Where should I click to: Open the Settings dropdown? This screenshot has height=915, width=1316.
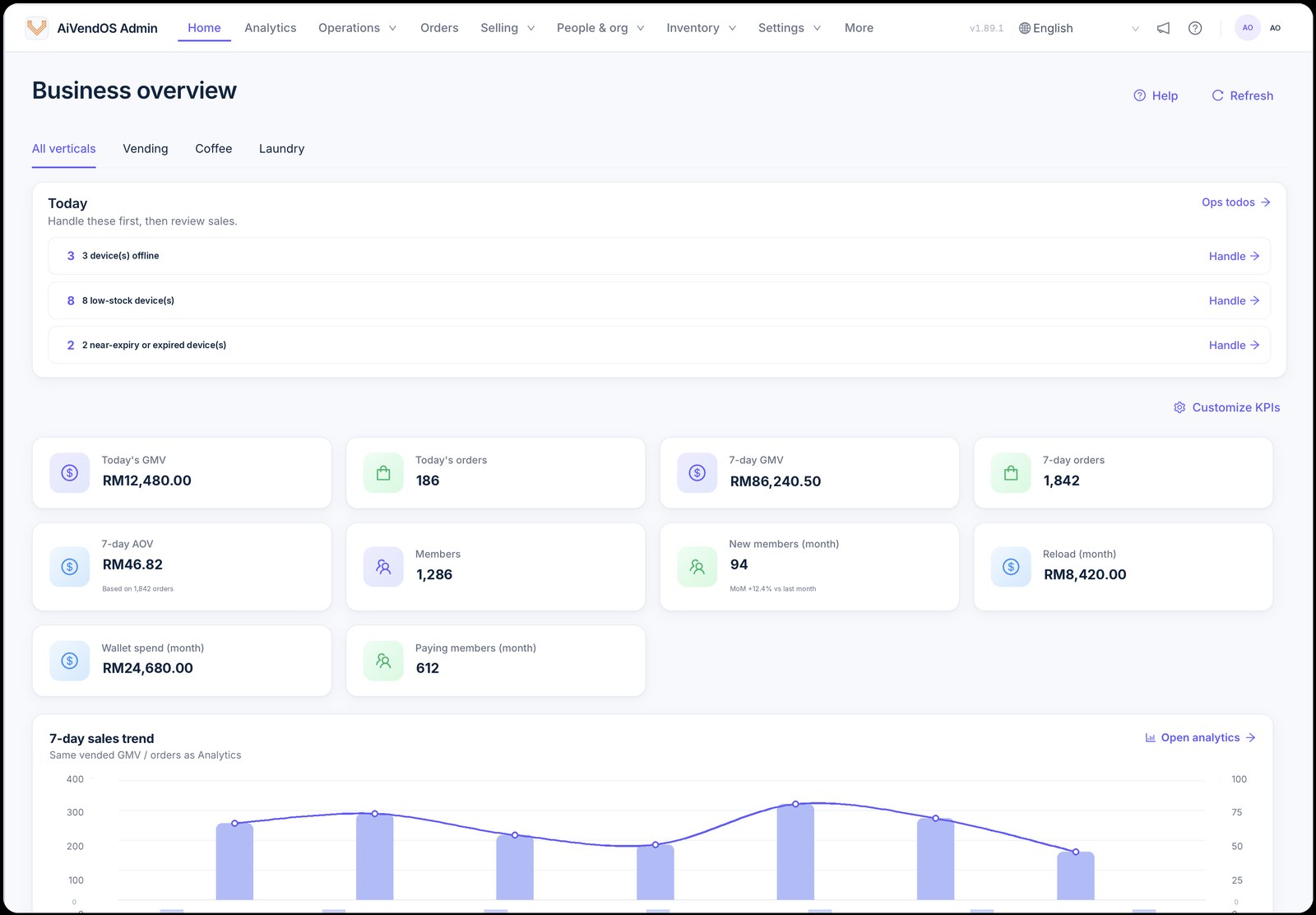tap(789, 28)
